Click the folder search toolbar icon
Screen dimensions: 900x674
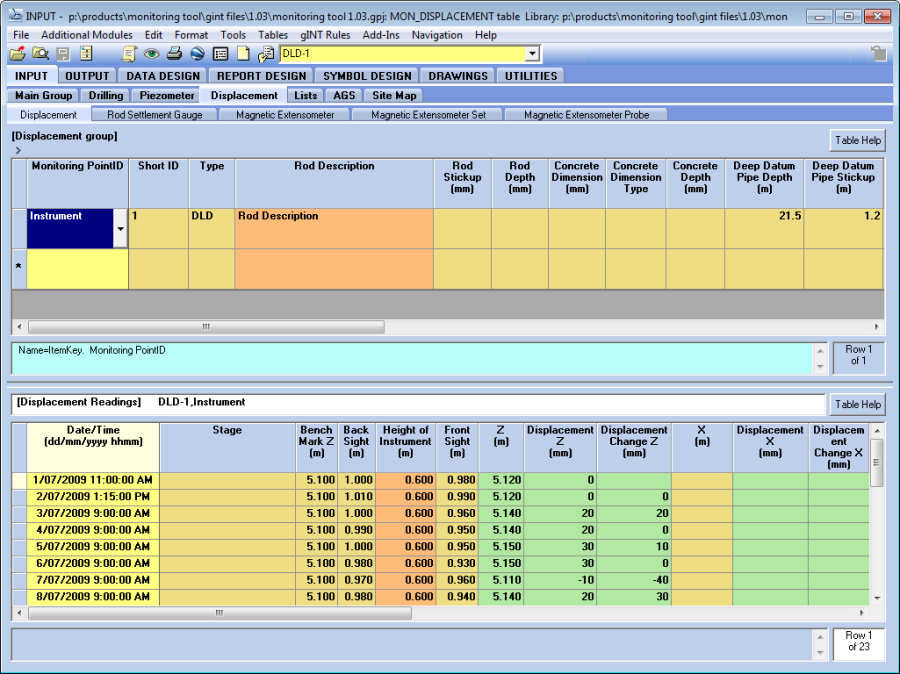40,54
